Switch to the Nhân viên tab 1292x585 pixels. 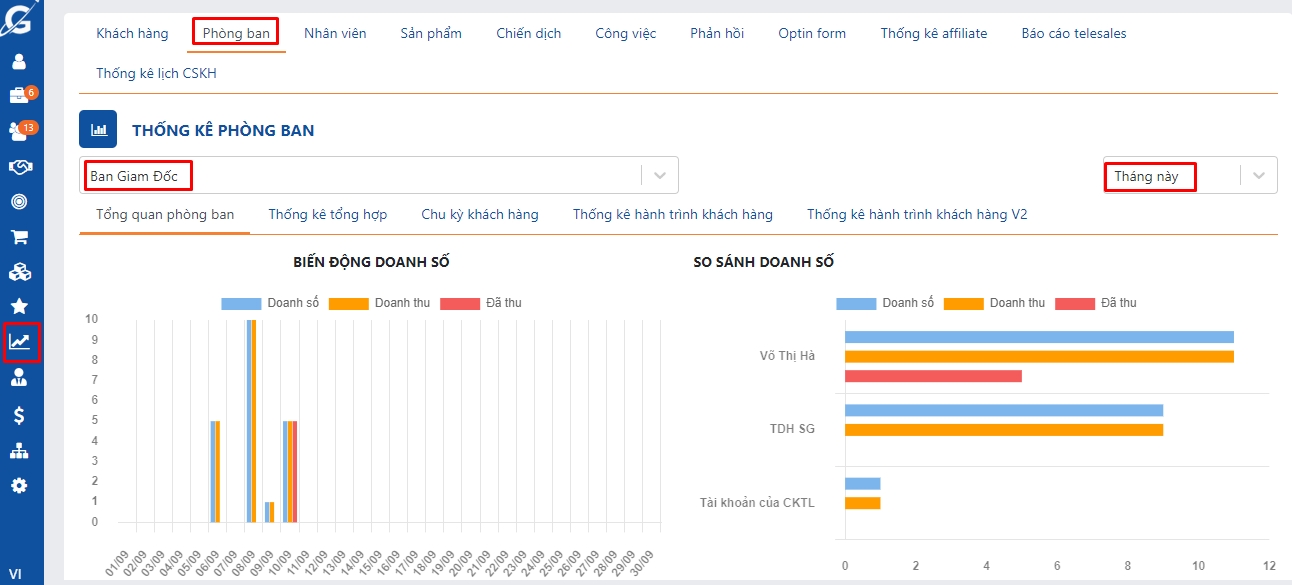[x=335, y=33]
